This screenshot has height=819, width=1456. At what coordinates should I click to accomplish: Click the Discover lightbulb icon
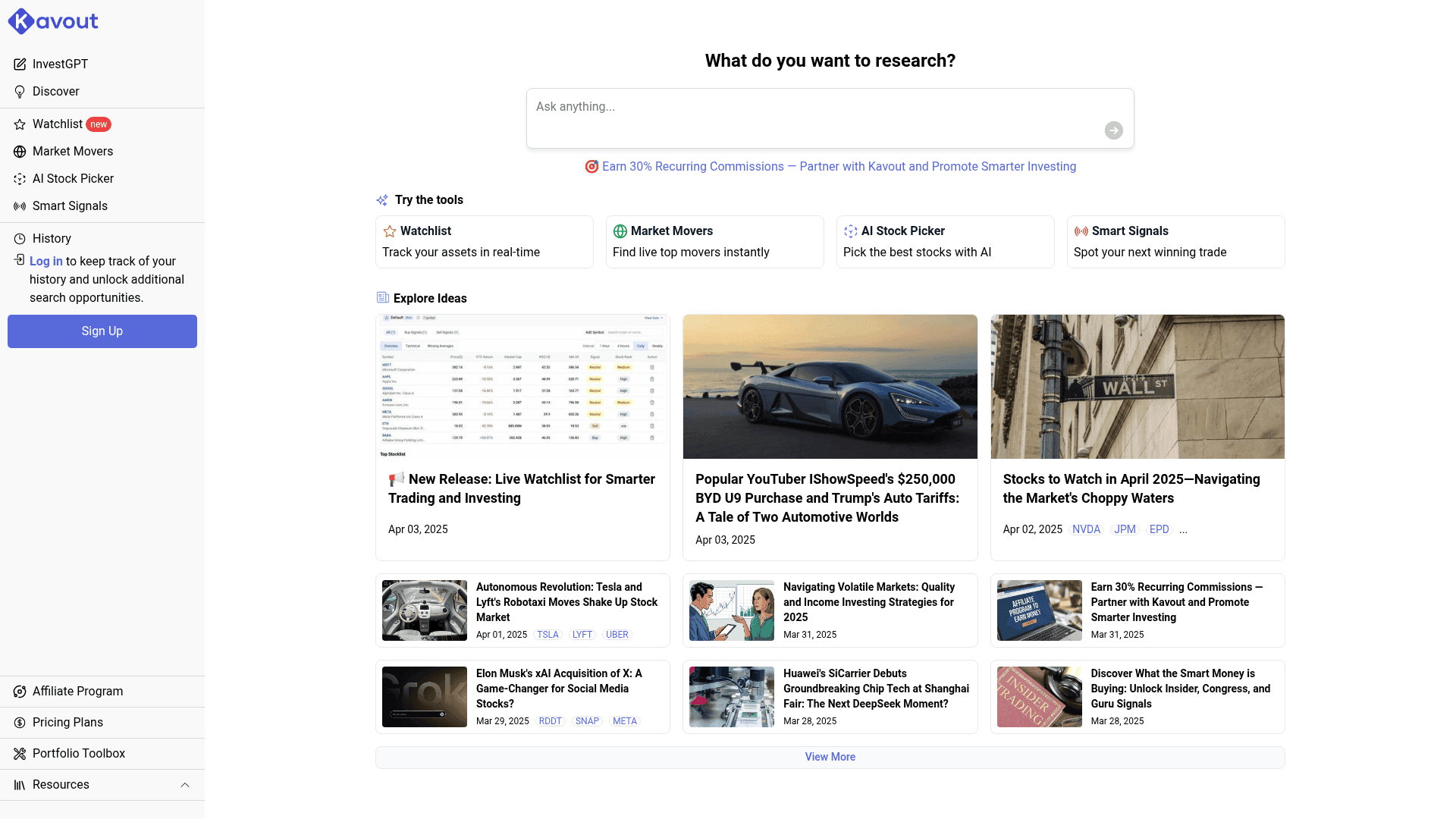[x=20, y=92]
